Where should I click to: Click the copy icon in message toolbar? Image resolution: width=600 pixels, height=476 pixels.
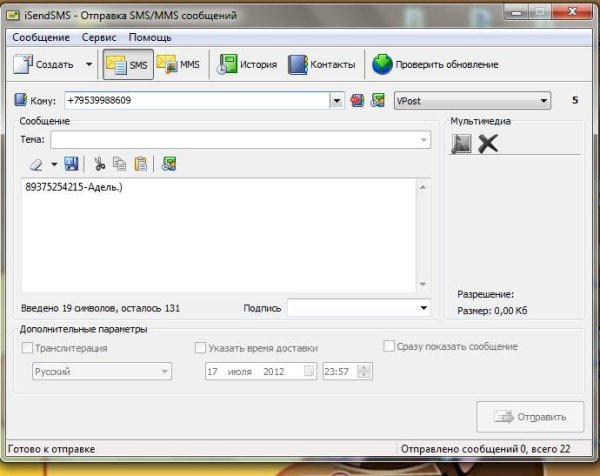pyautogui.click(x=119, y=164)
